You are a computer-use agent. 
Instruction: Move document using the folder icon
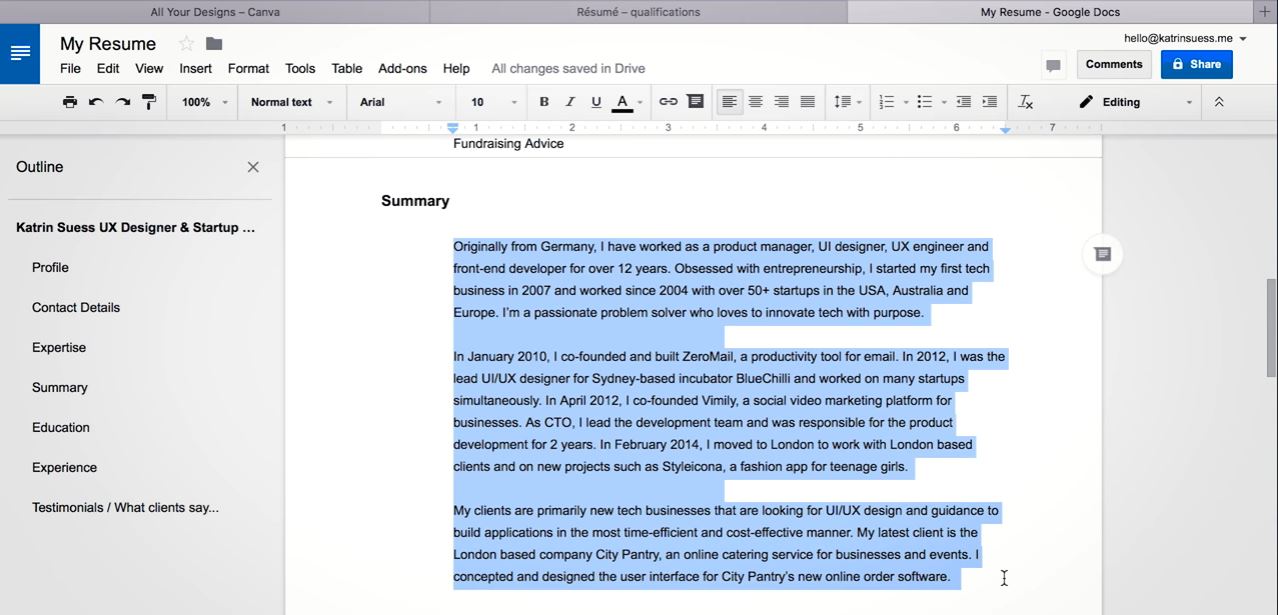(214, 43)
